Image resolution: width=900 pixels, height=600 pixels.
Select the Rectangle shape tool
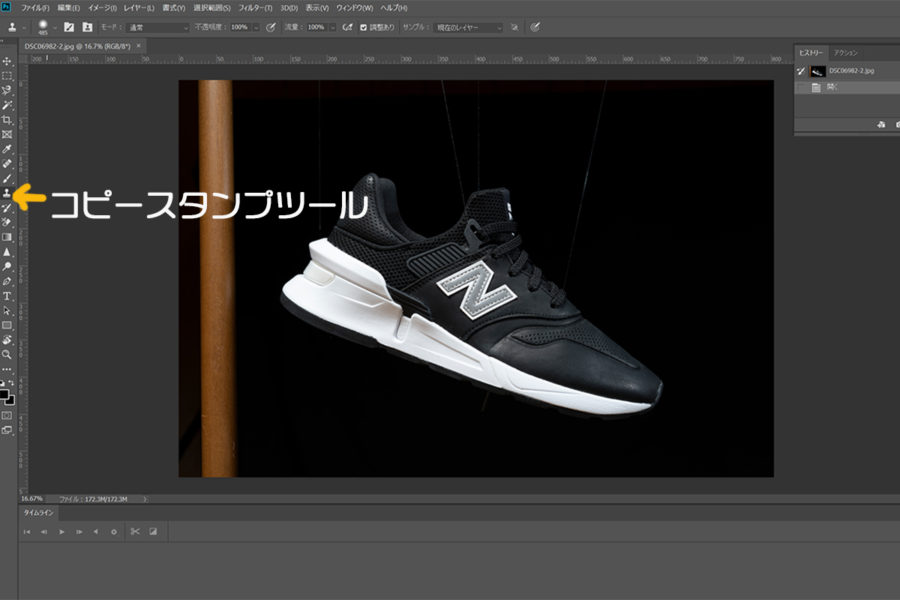tap(7, 326)
